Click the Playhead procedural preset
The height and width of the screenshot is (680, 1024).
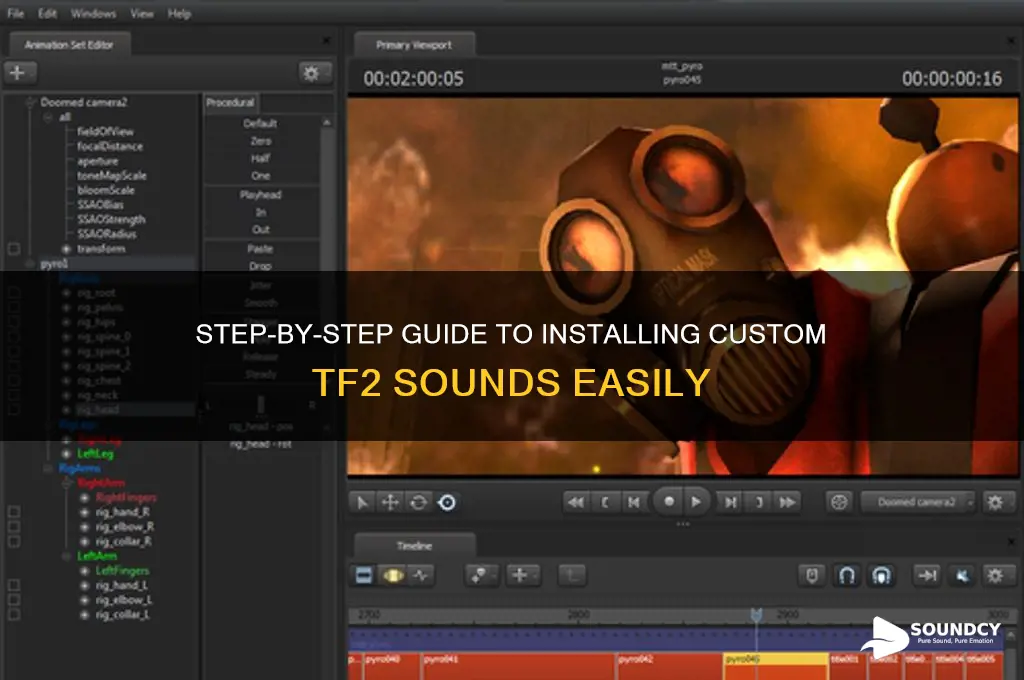[261, 195]
